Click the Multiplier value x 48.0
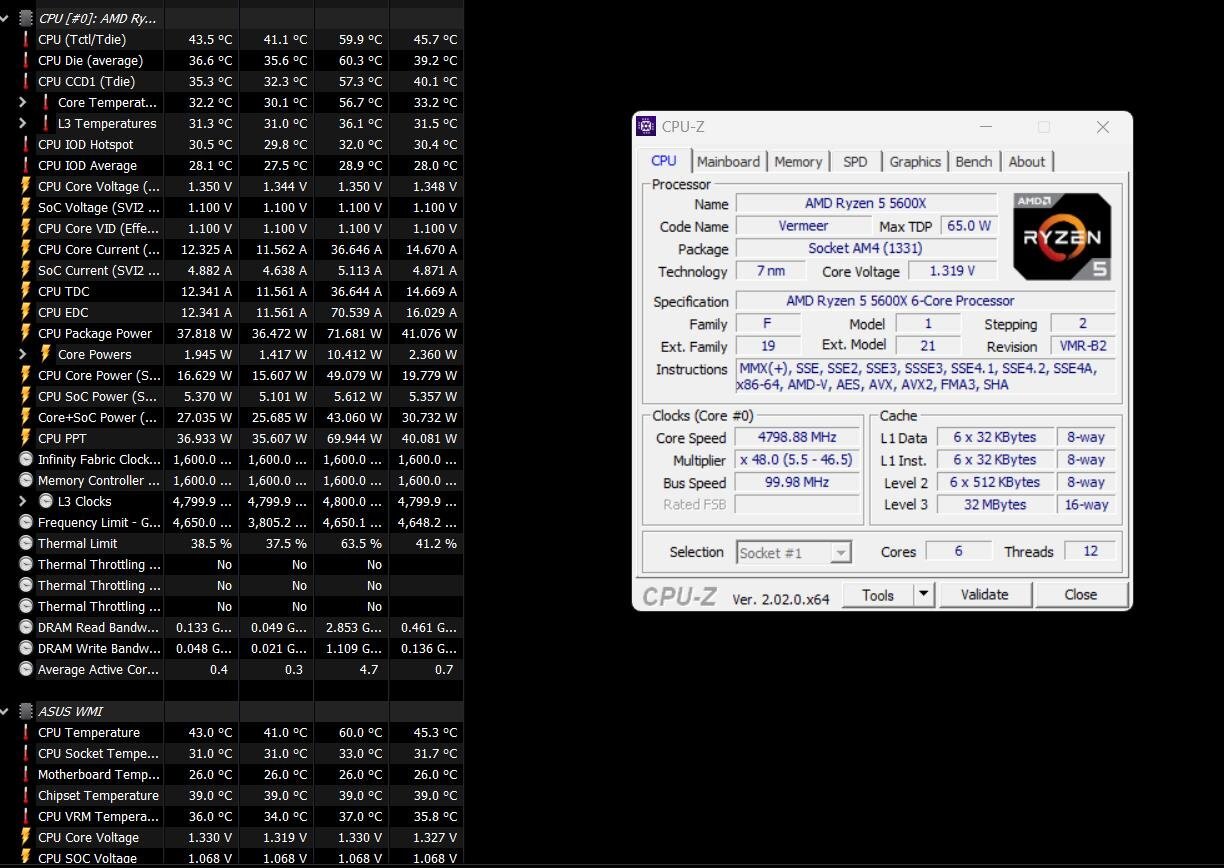Image resolution: width=1224 pixels, height=868 pixels. [x=797, y=460]
